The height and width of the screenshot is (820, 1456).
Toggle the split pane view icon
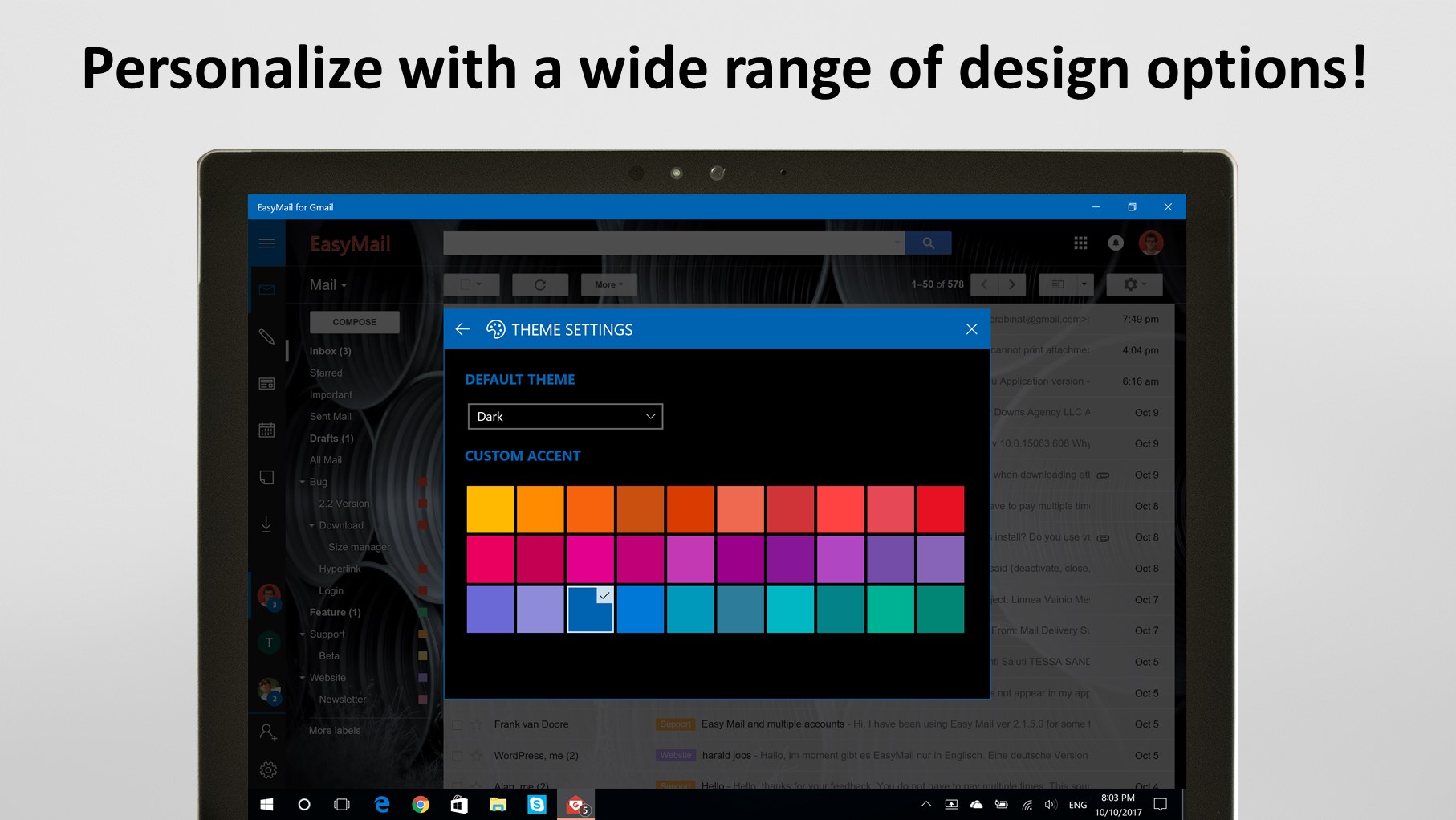(1058, 284)
